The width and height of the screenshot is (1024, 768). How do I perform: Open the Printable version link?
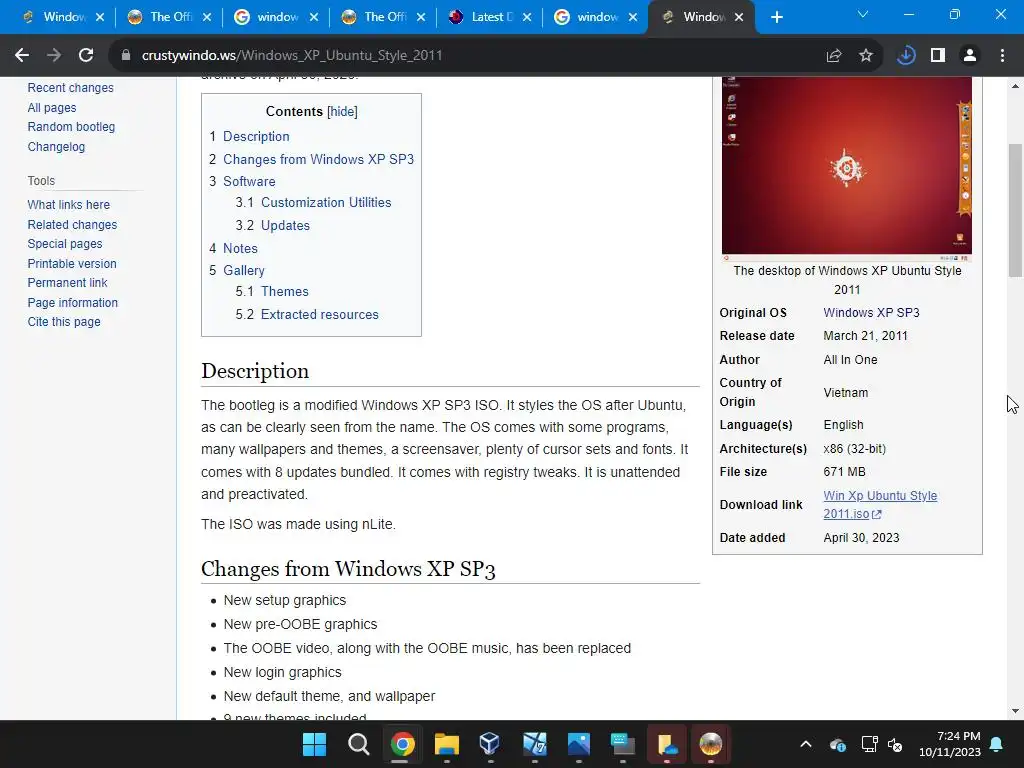point(72,263)
